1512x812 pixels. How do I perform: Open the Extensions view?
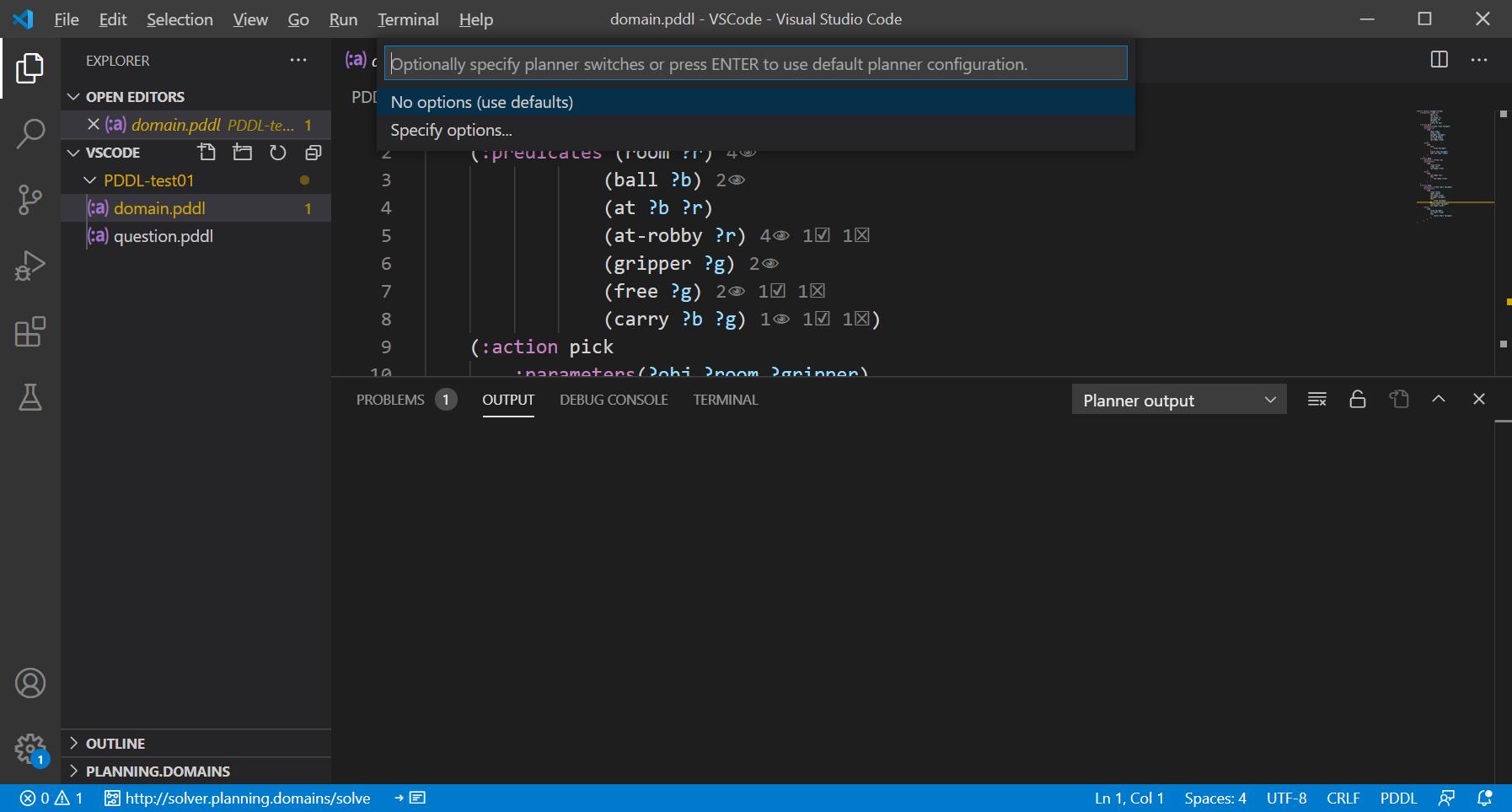(x=30, y=331)
